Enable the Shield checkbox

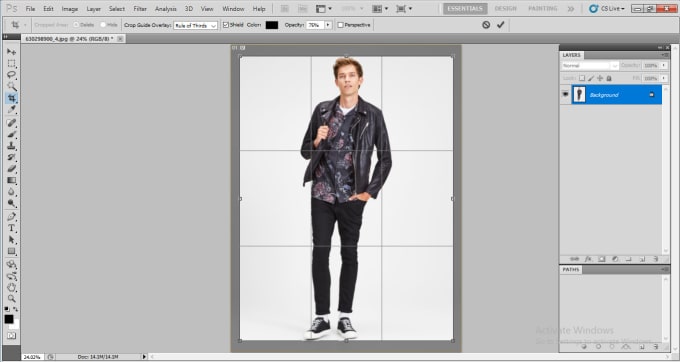pyautogui.click(x=226, y=25)
